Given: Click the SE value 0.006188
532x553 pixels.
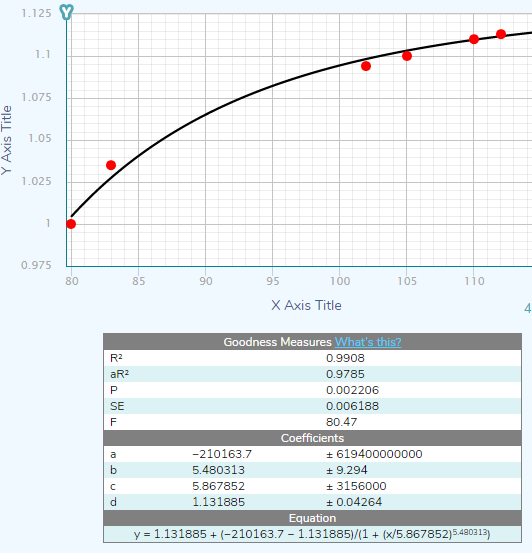Looking at the screenshot, I should coord(352,406).
